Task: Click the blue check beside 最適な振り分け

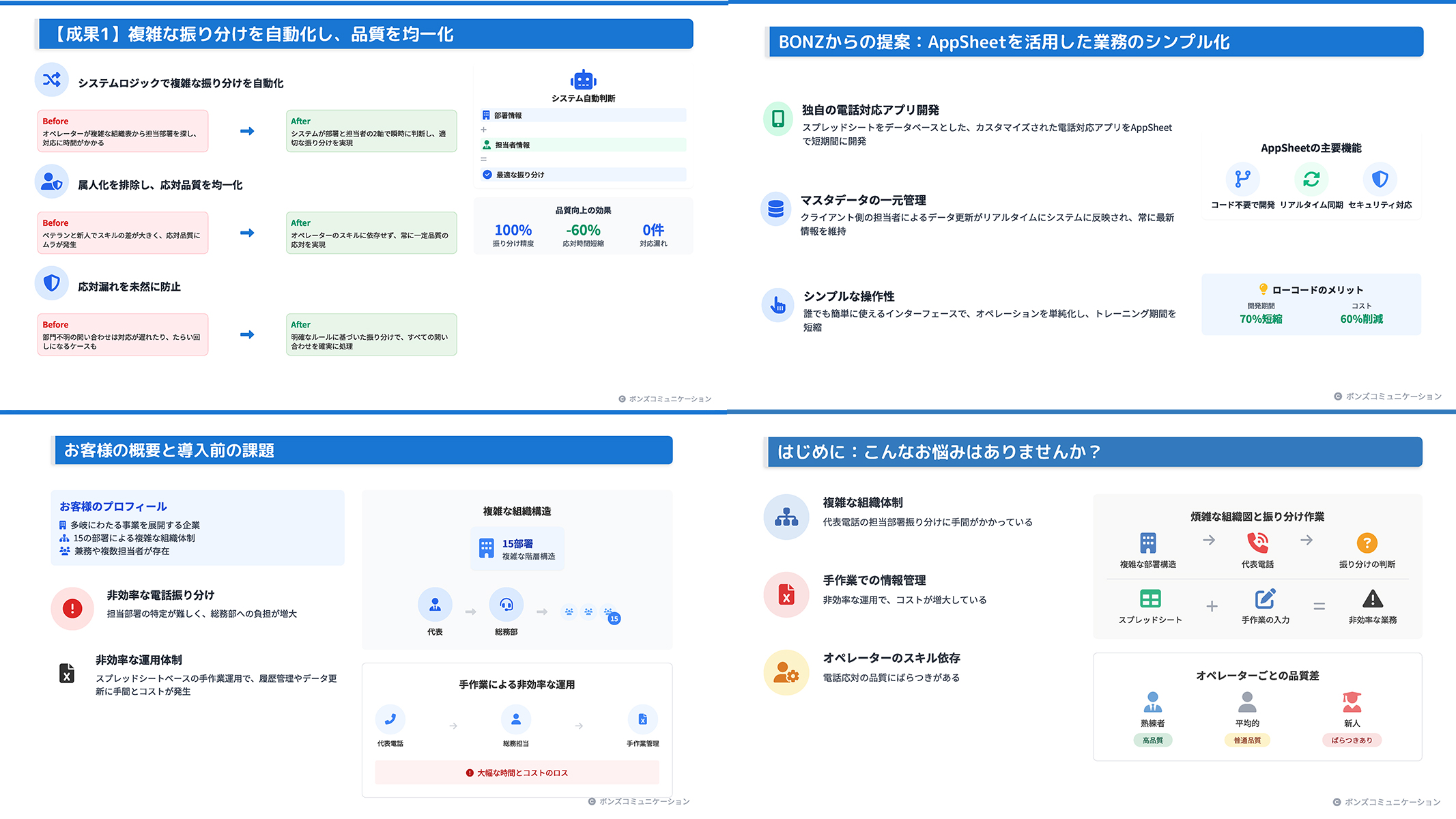Action: point(487,175)
